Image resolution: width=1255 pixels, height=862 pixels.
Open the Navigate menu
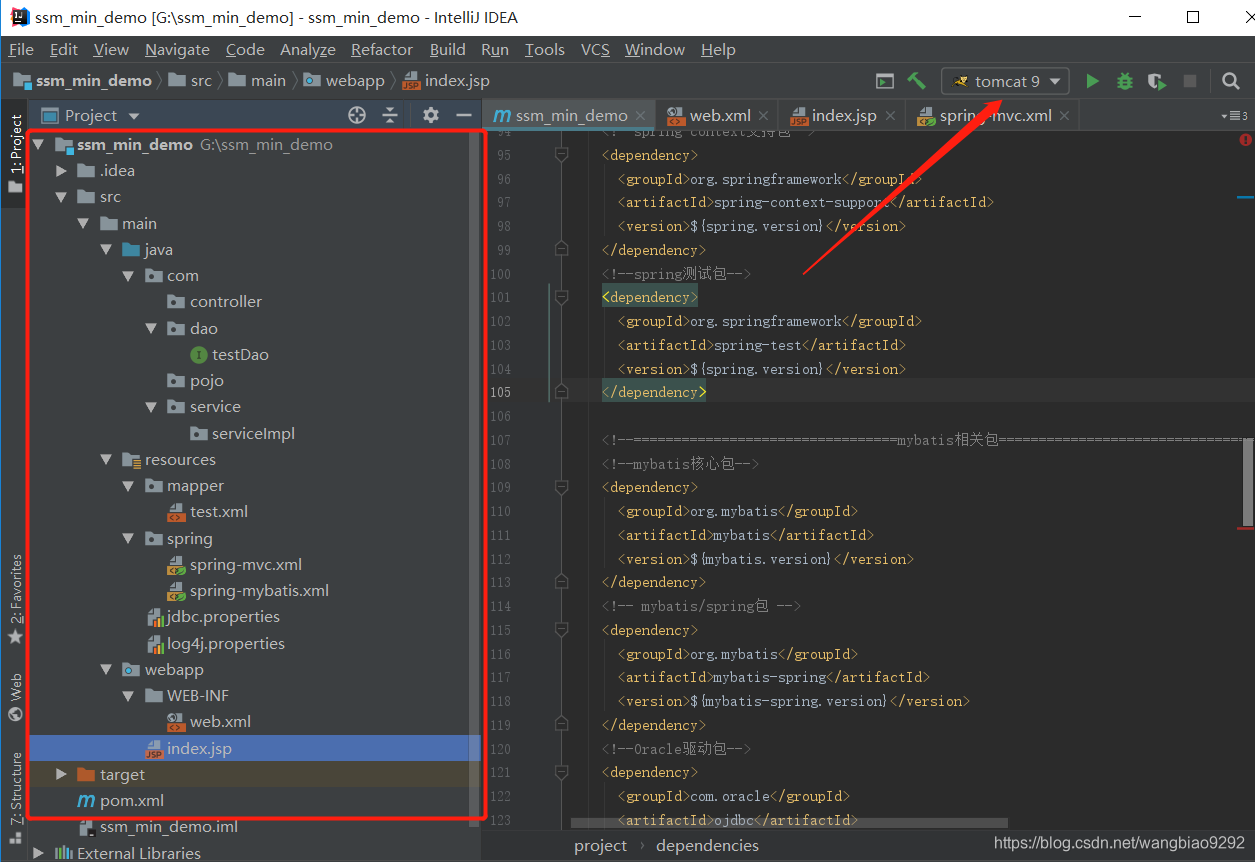[x=177, y=49]
